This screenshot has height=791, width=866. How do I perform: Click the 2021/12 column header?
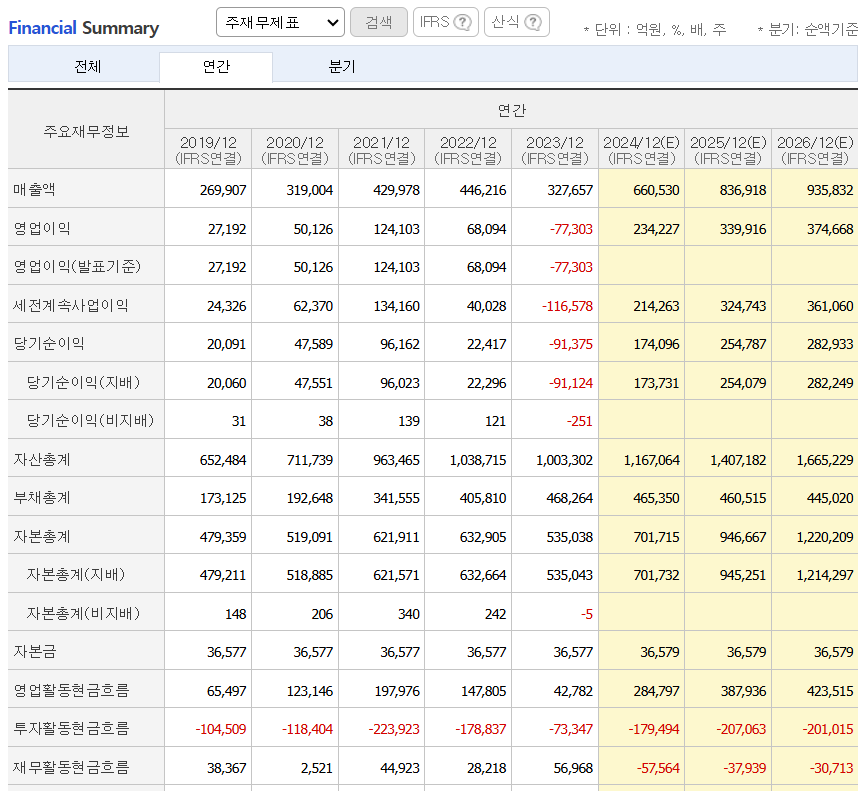pos(382,150)
